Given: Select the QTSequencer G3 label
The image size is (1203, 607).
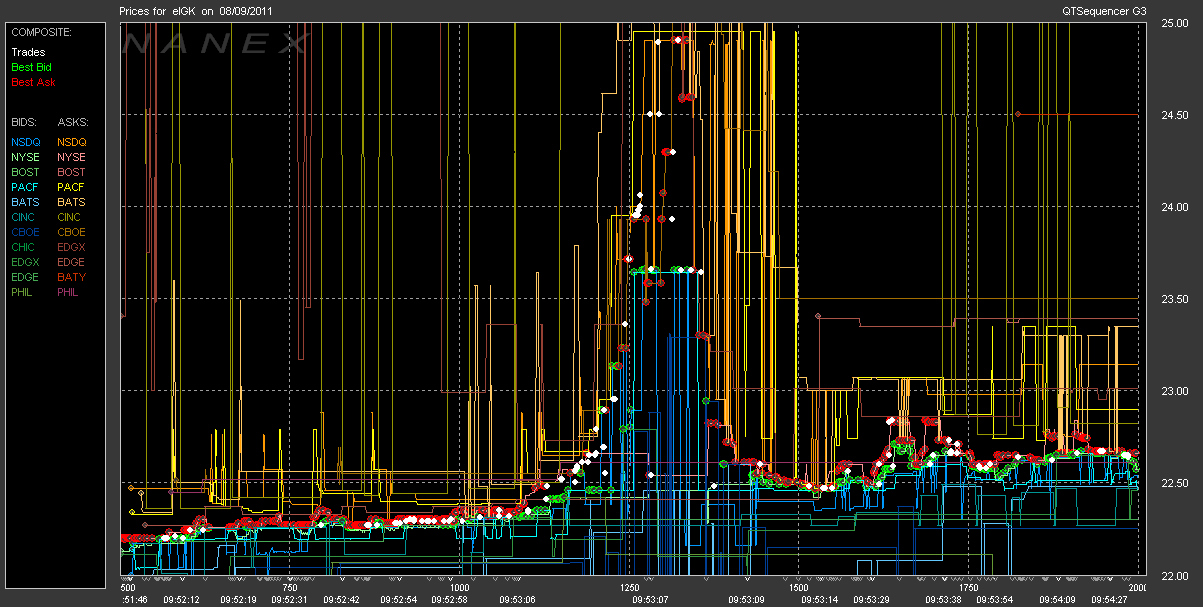Looking at the screenshot, I should click(x=1106, y=11).
